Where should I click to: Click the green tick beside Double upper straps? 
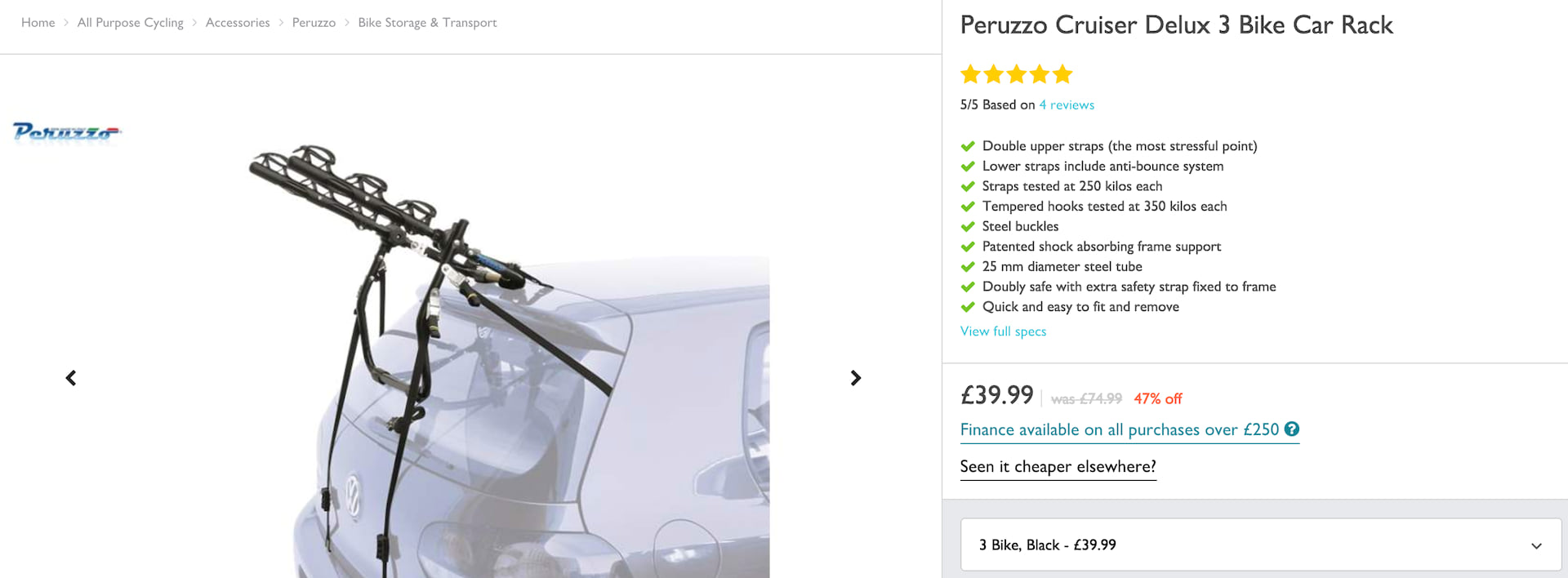click(x=968, y=146)
